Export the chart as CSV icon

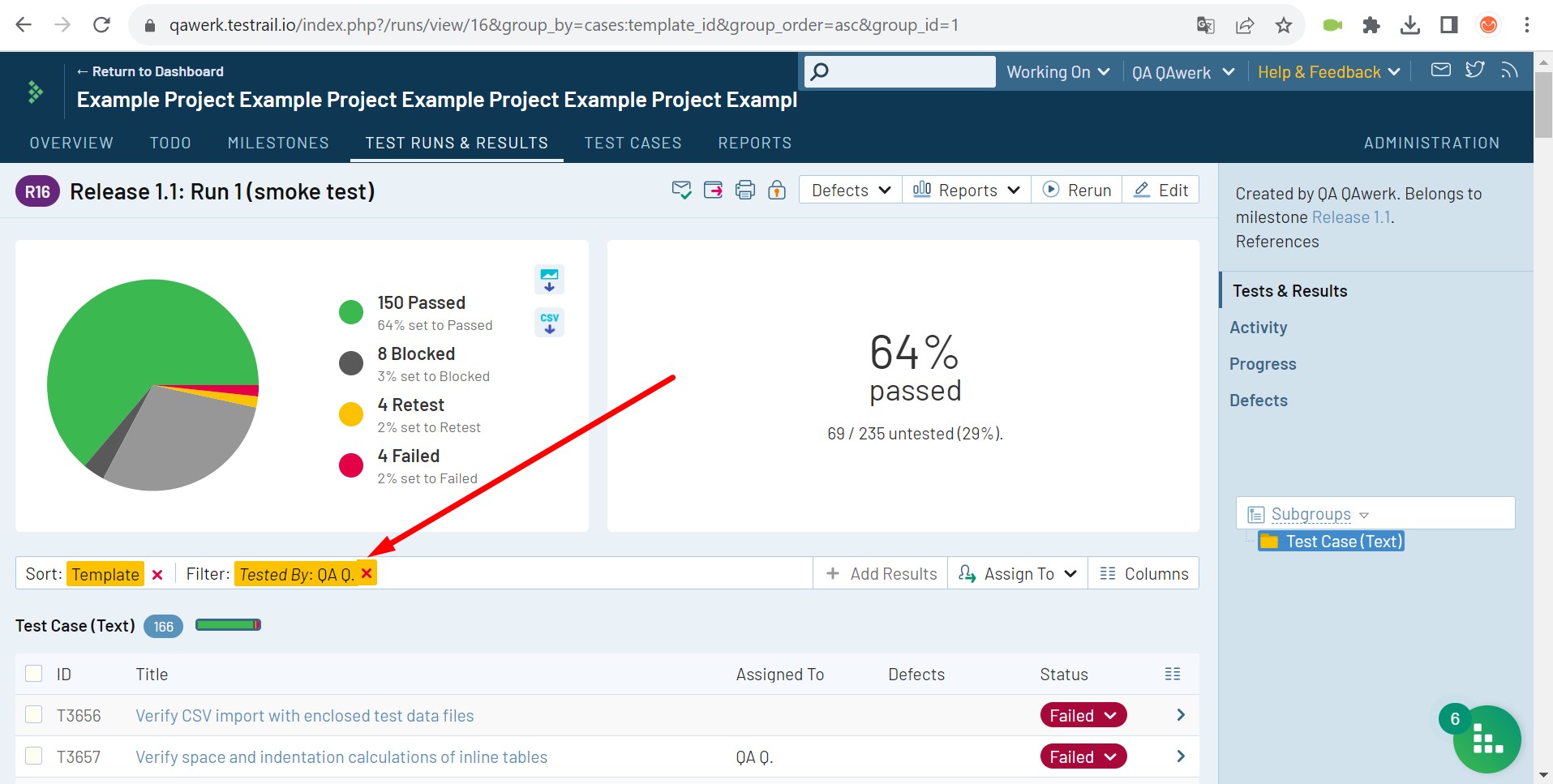tap(549, 322)
